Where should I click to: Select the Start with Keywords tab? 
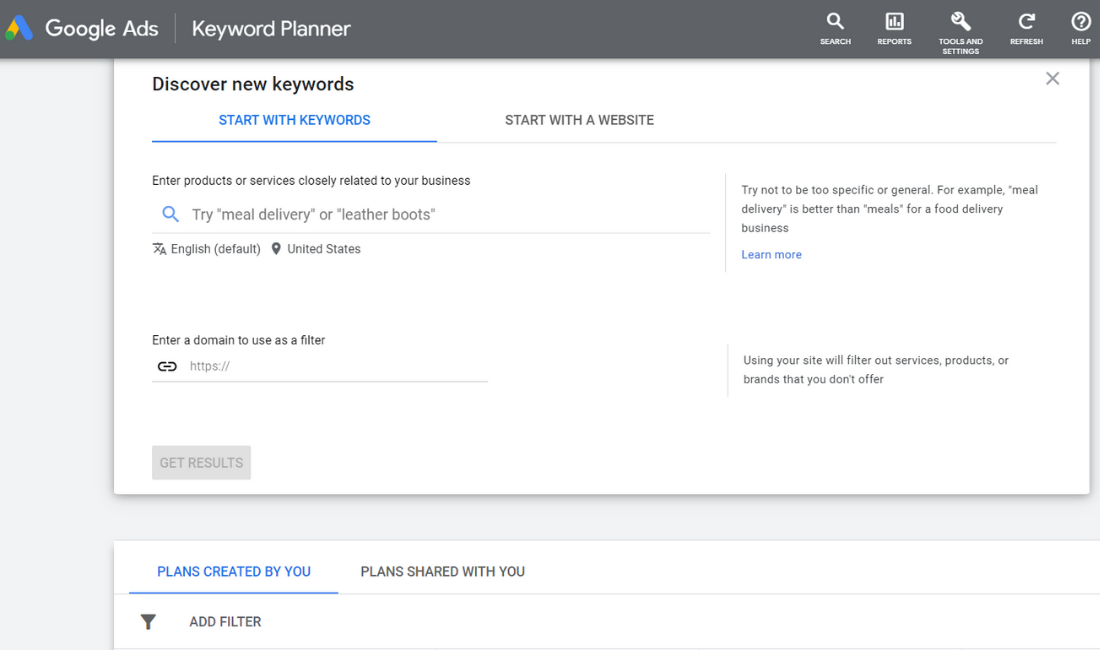click(x=294, y=120)
